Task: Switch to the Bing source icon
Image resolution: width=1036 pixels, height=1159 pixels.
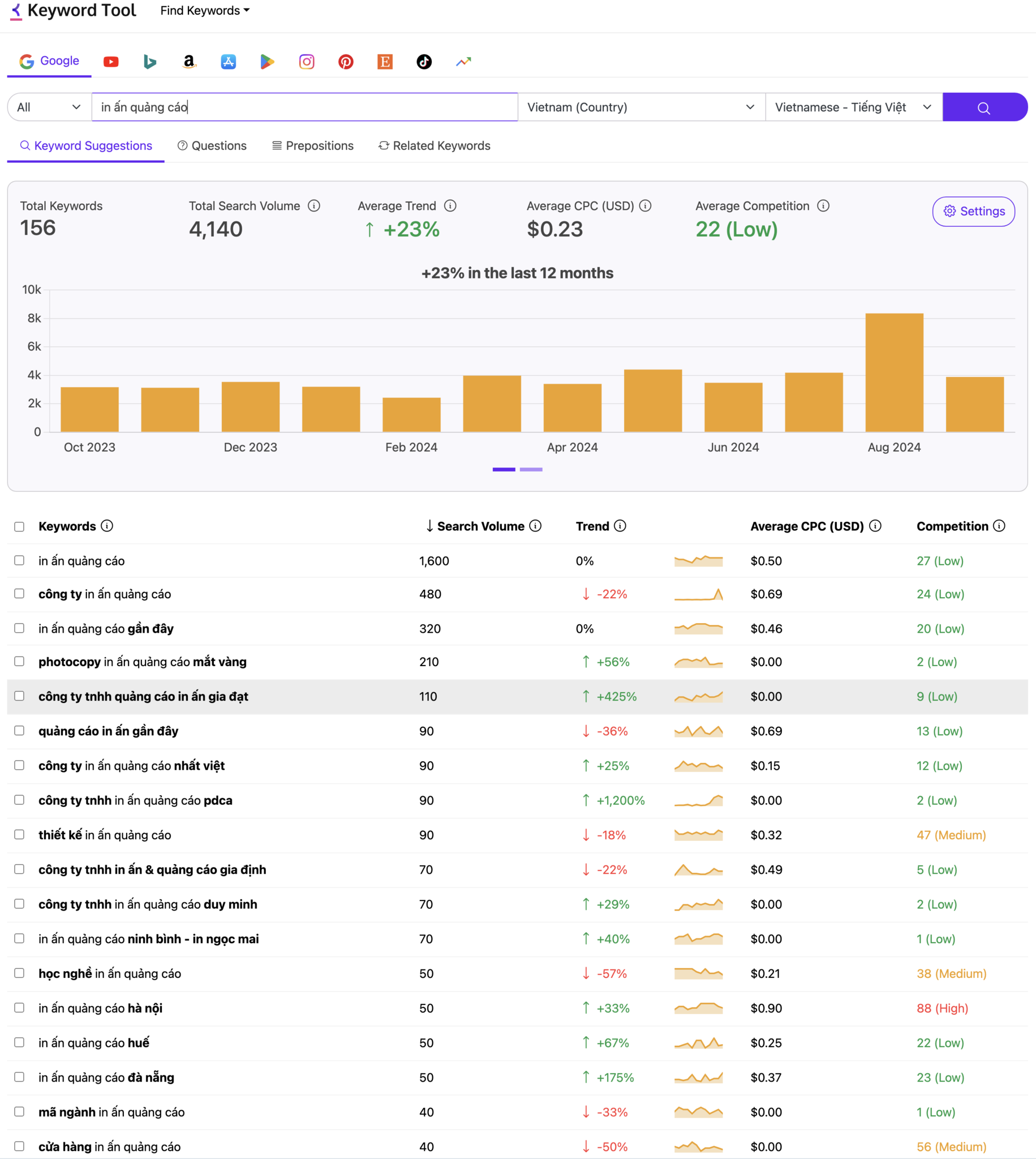Action: (150, 62)
